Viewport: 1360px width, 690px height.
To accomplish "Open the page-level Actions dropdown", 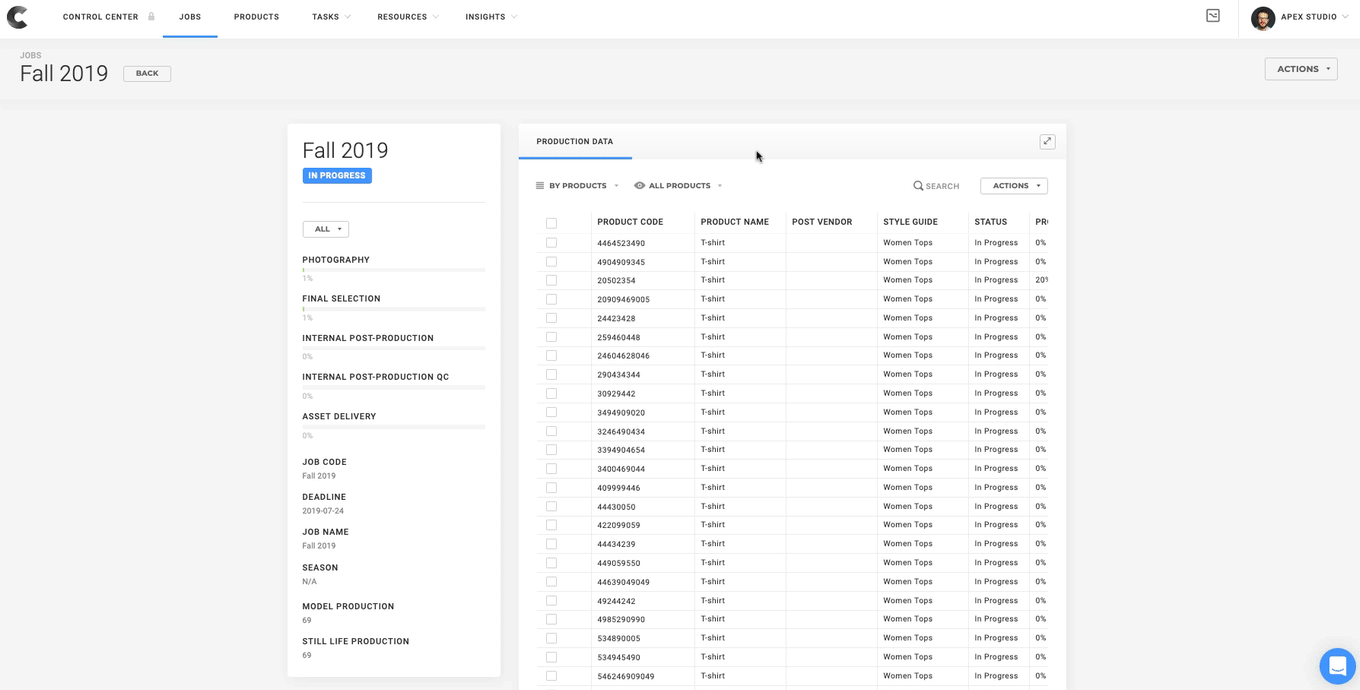I will [x=1300, y=69].
